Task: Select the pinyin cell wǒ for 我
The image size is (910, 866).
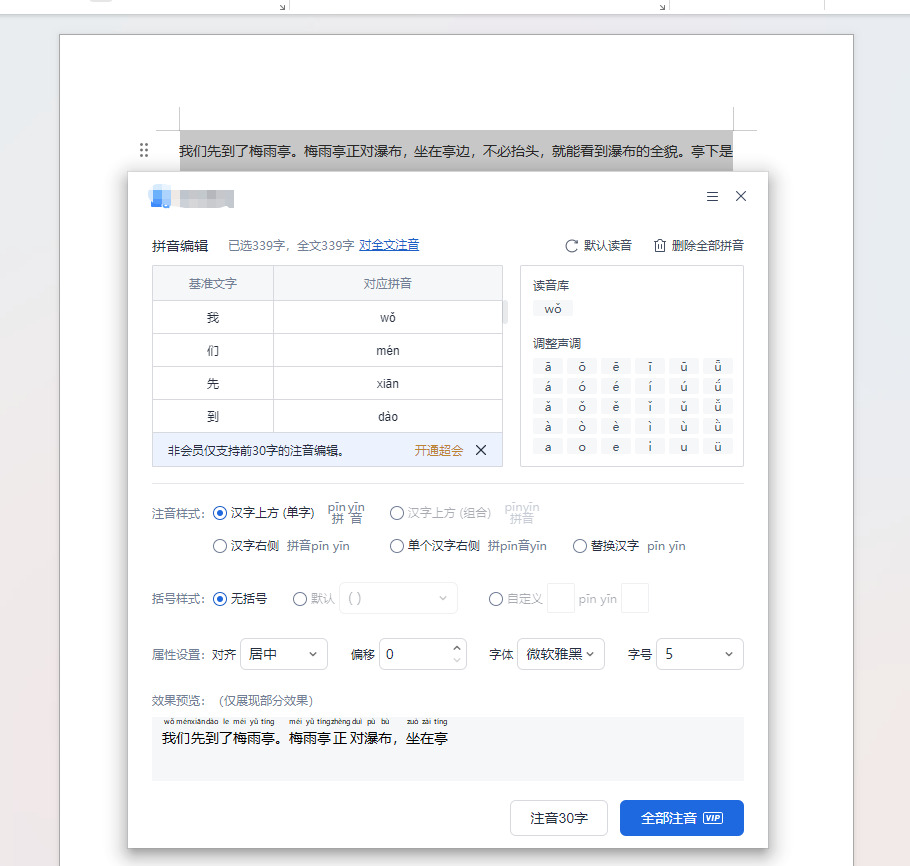Action: [388, 317]
